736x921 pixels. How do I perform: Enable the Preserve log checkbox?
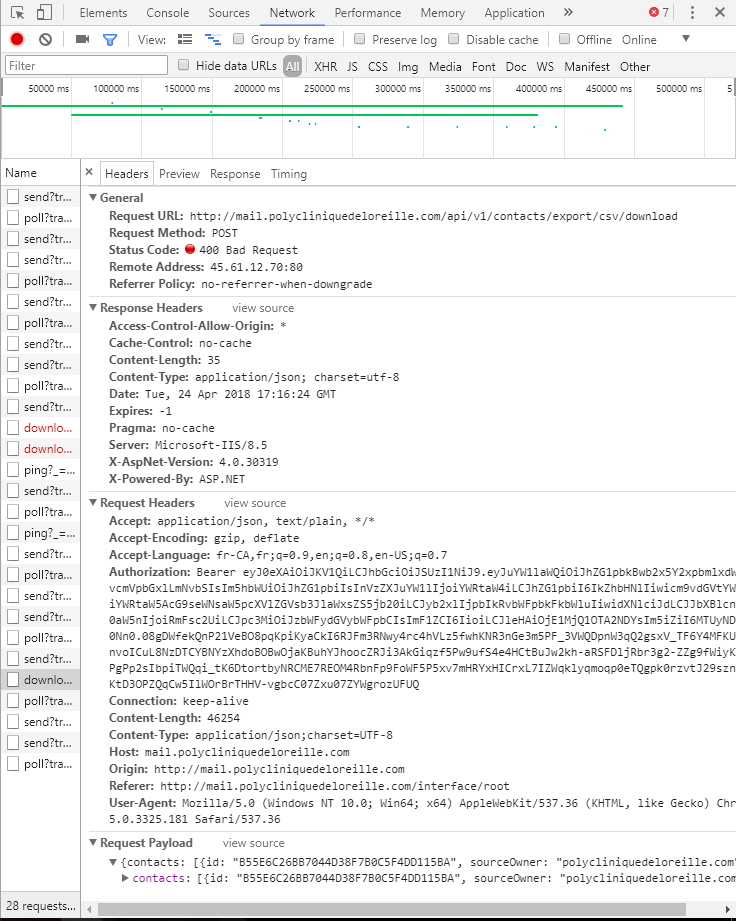coord(359,40)
